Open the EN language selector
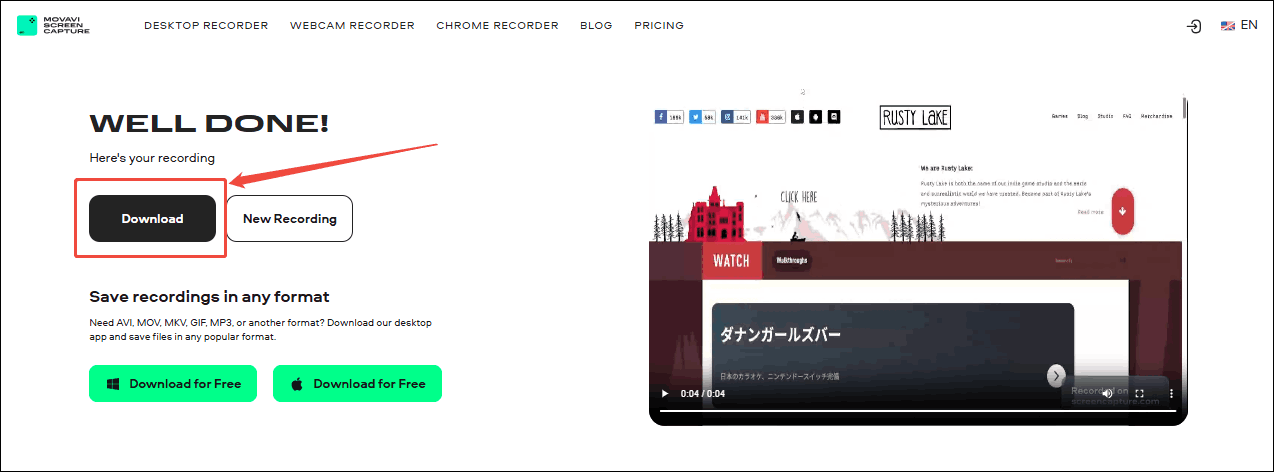 click(x=1239, y=26)
